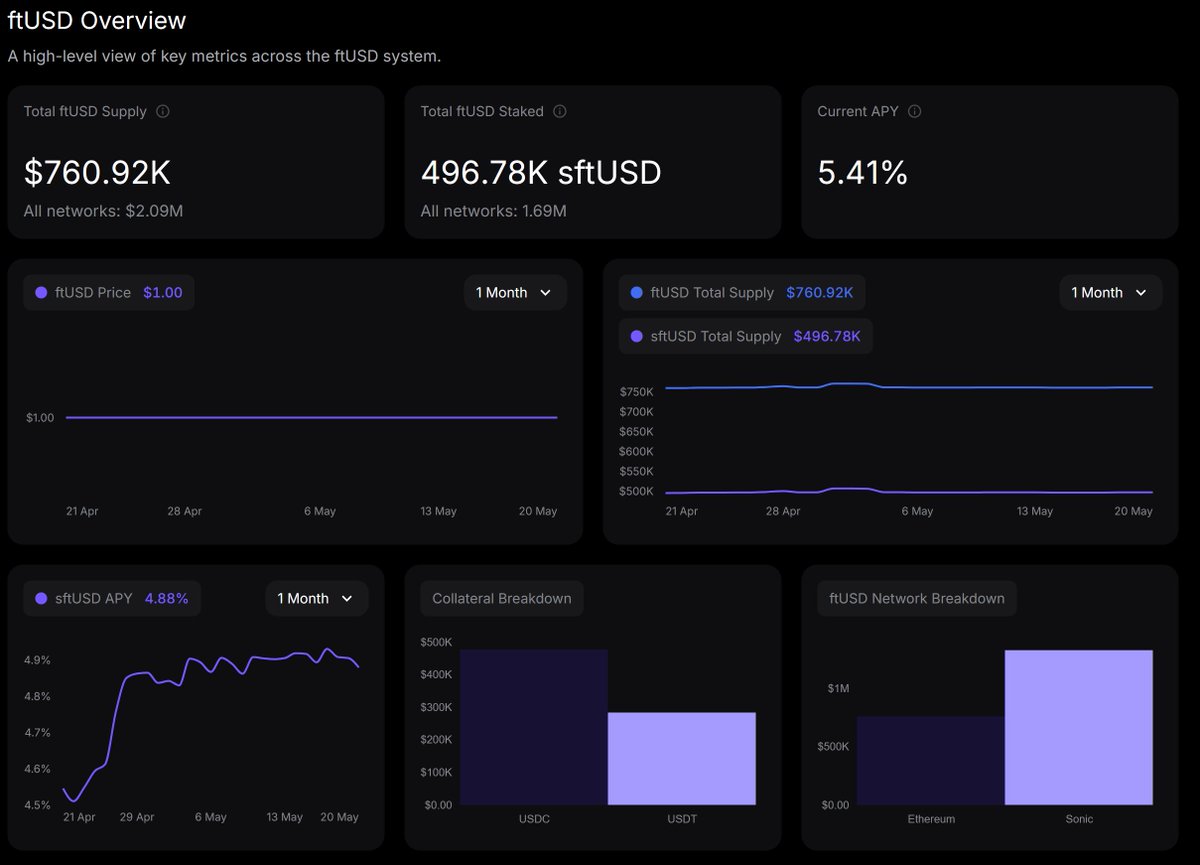Open 1 Month dropdown on ftUSD Price chart
The height and width of the screenshot is (865, 1200).
(515, 292)
